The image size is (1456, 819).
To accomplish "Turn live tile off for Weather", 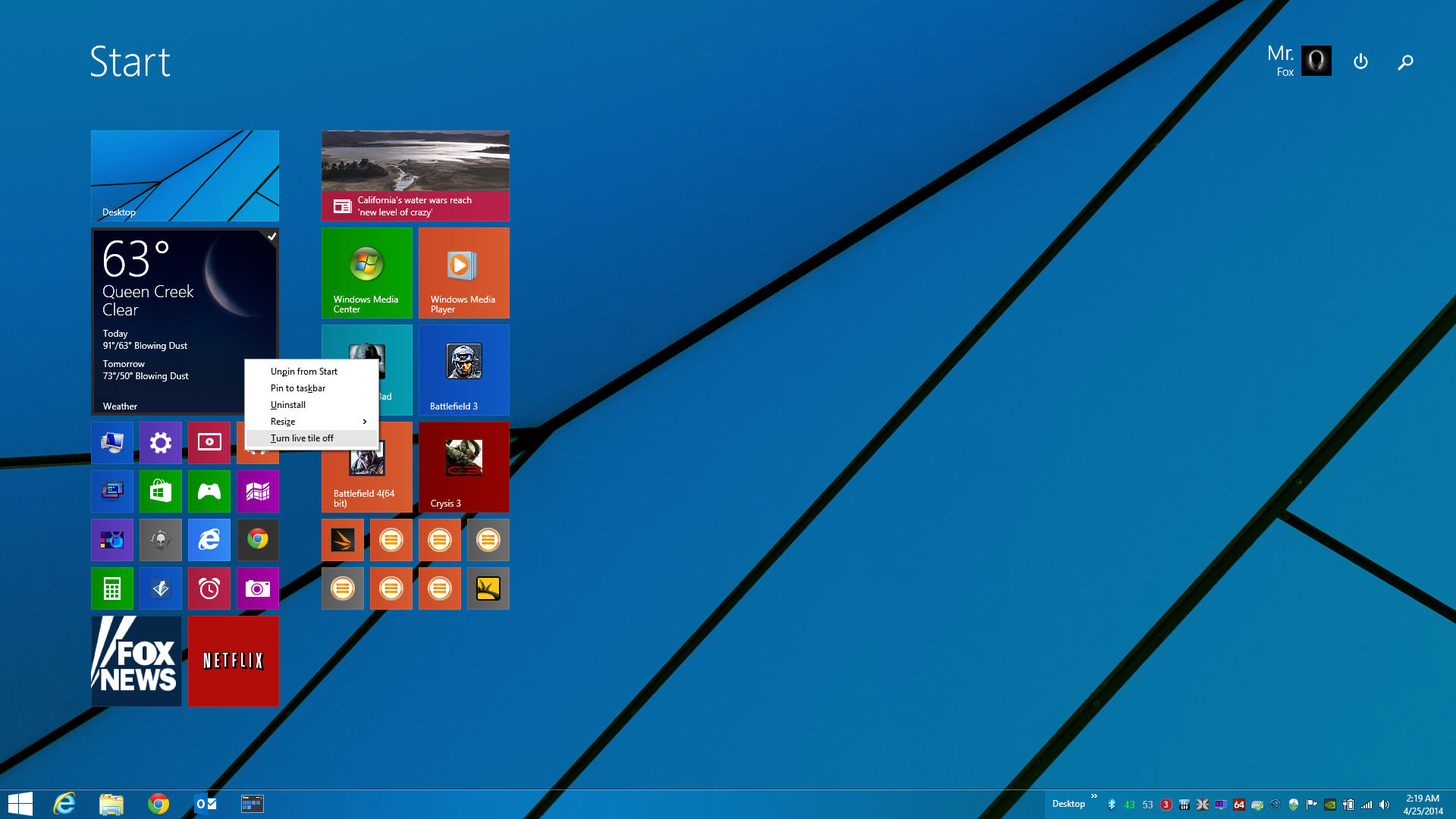I will pos(312,438).
